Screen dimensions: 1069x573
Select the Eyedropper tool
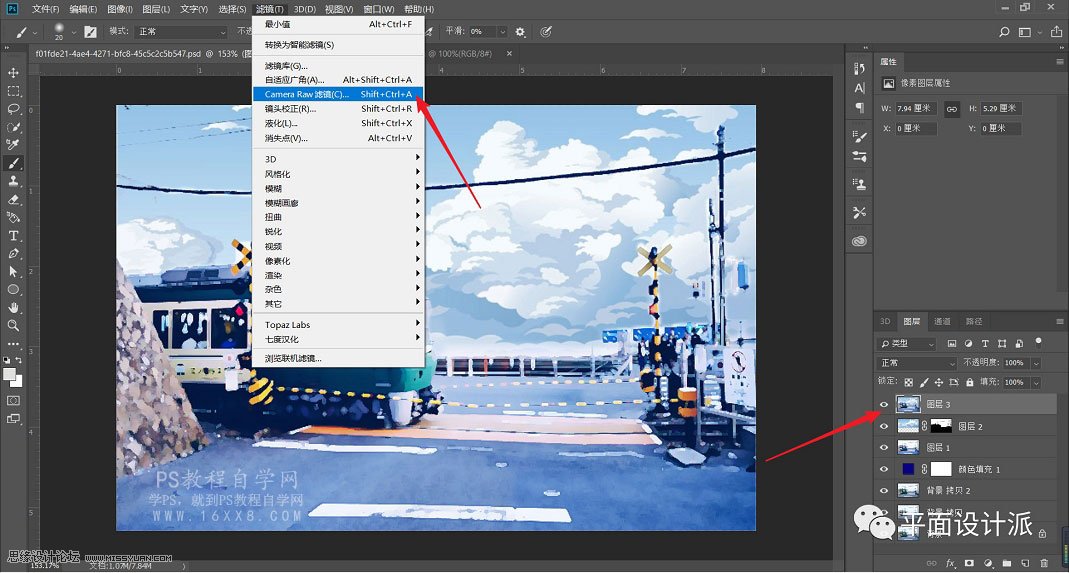click(13, 145)
